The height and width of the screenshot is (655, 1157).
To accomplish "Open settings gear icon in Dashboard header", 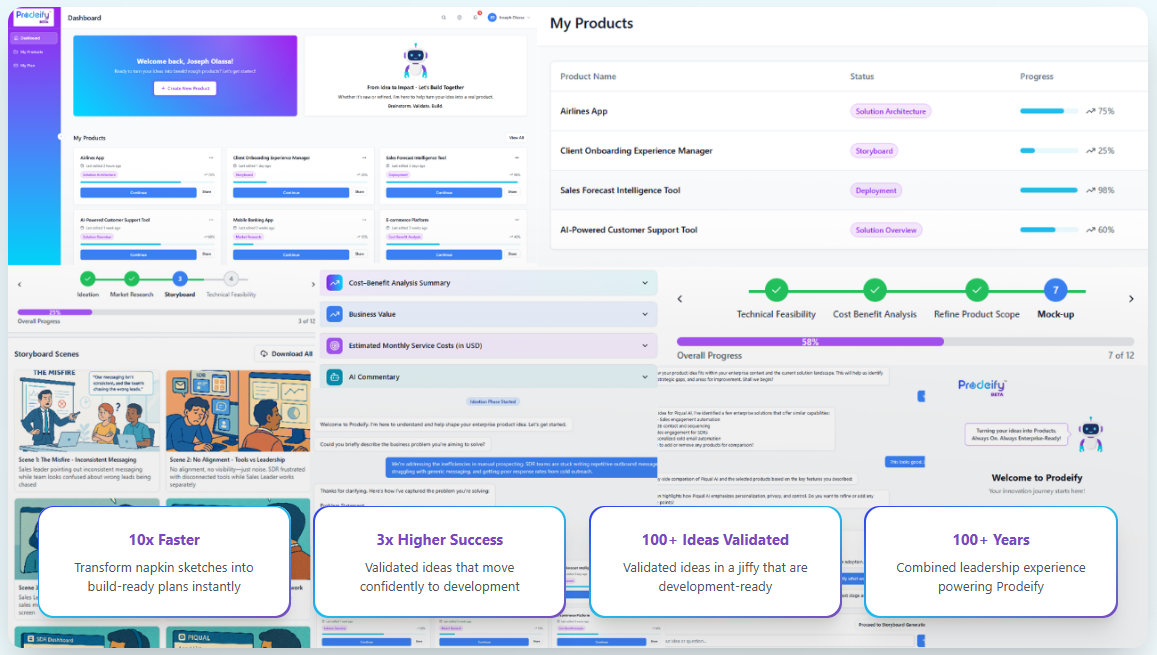I will coord(459,17).
